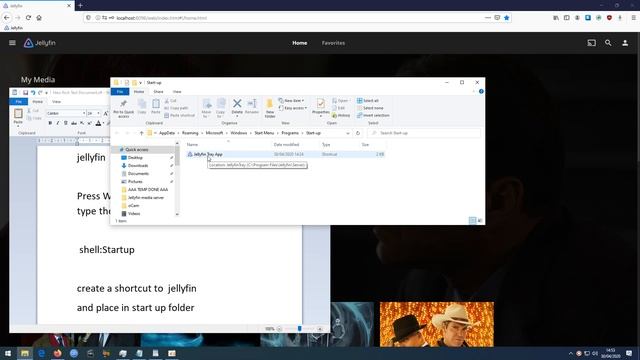
Task: Open WordPad View tab
Action: (56, 102)
